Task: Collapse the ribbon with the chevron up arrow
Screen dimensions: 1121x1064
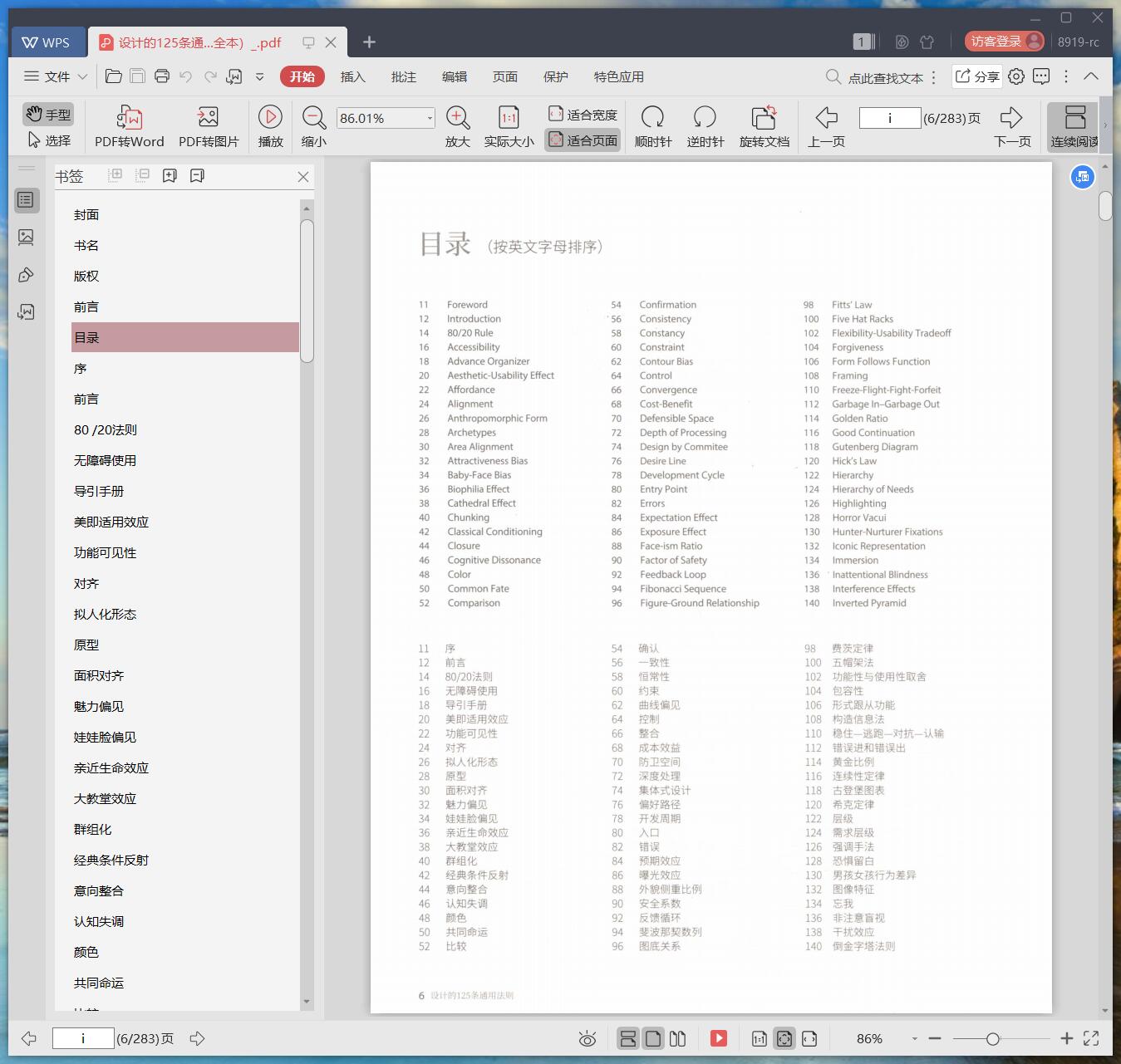Action: click(1091, 76)
